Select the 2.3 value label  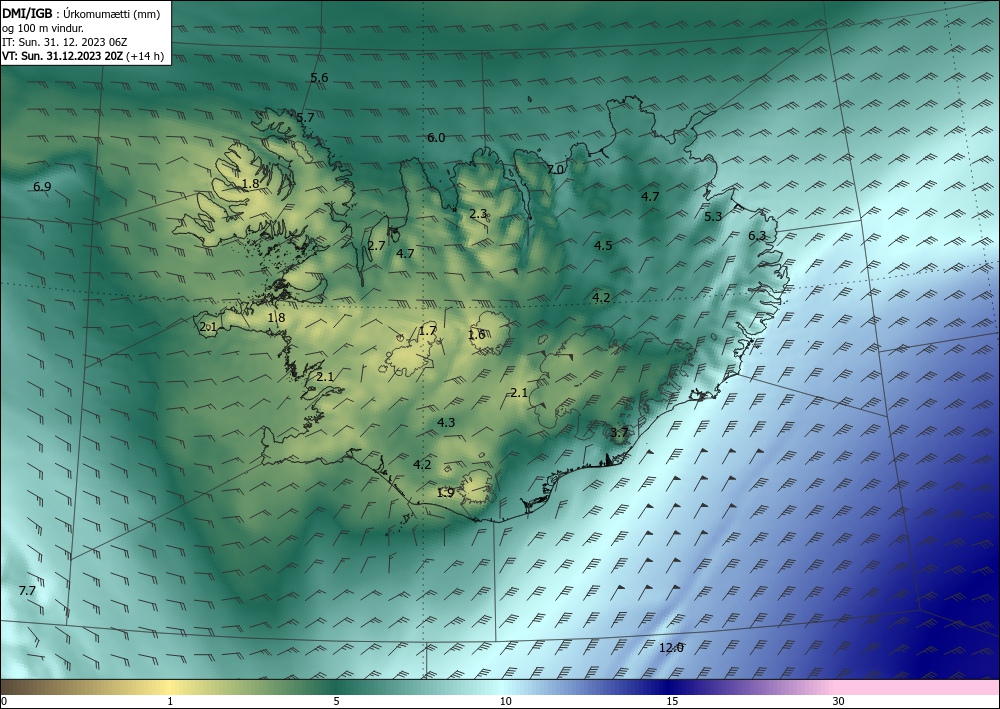pos(478,214)
